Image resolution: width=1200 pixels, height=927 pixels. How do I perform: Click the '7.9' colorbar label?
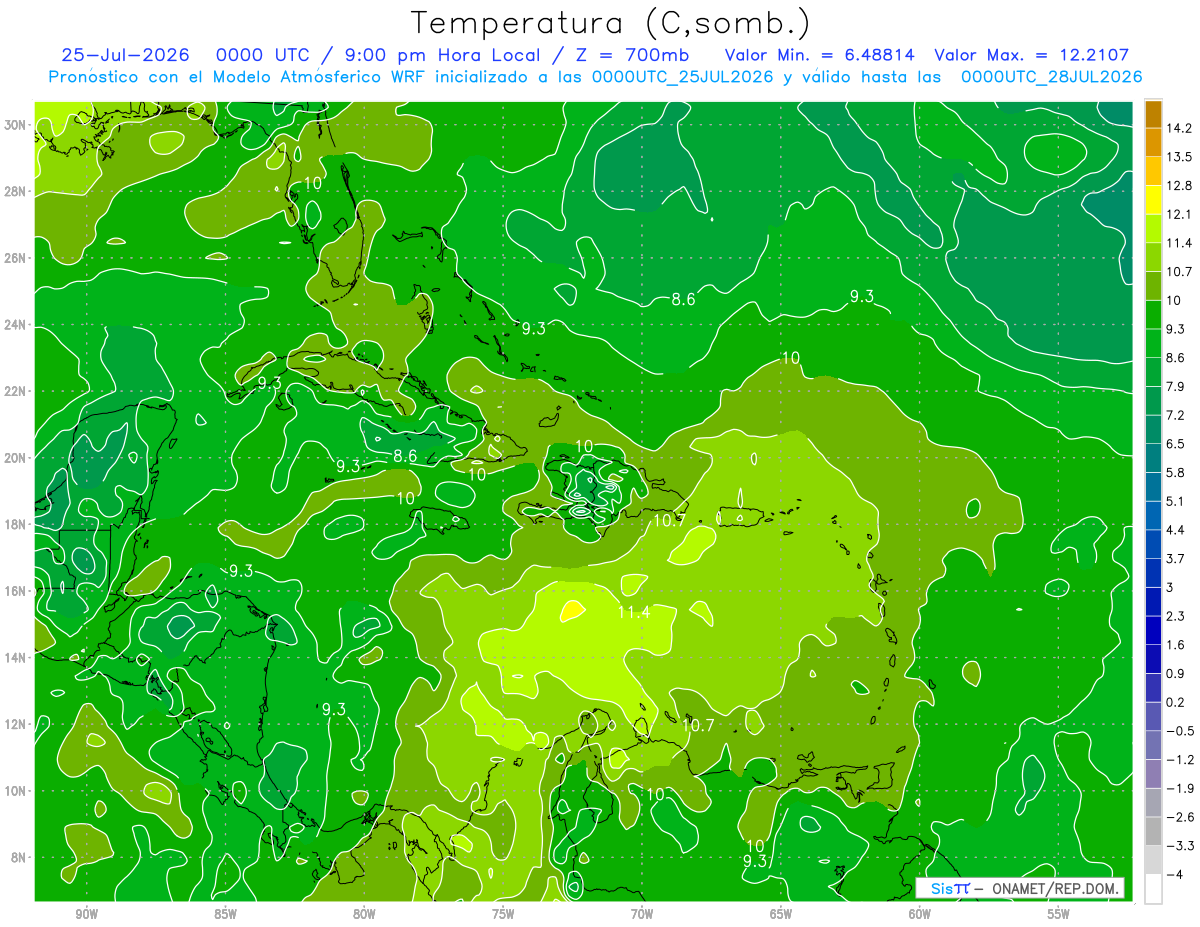(1176, 386)
